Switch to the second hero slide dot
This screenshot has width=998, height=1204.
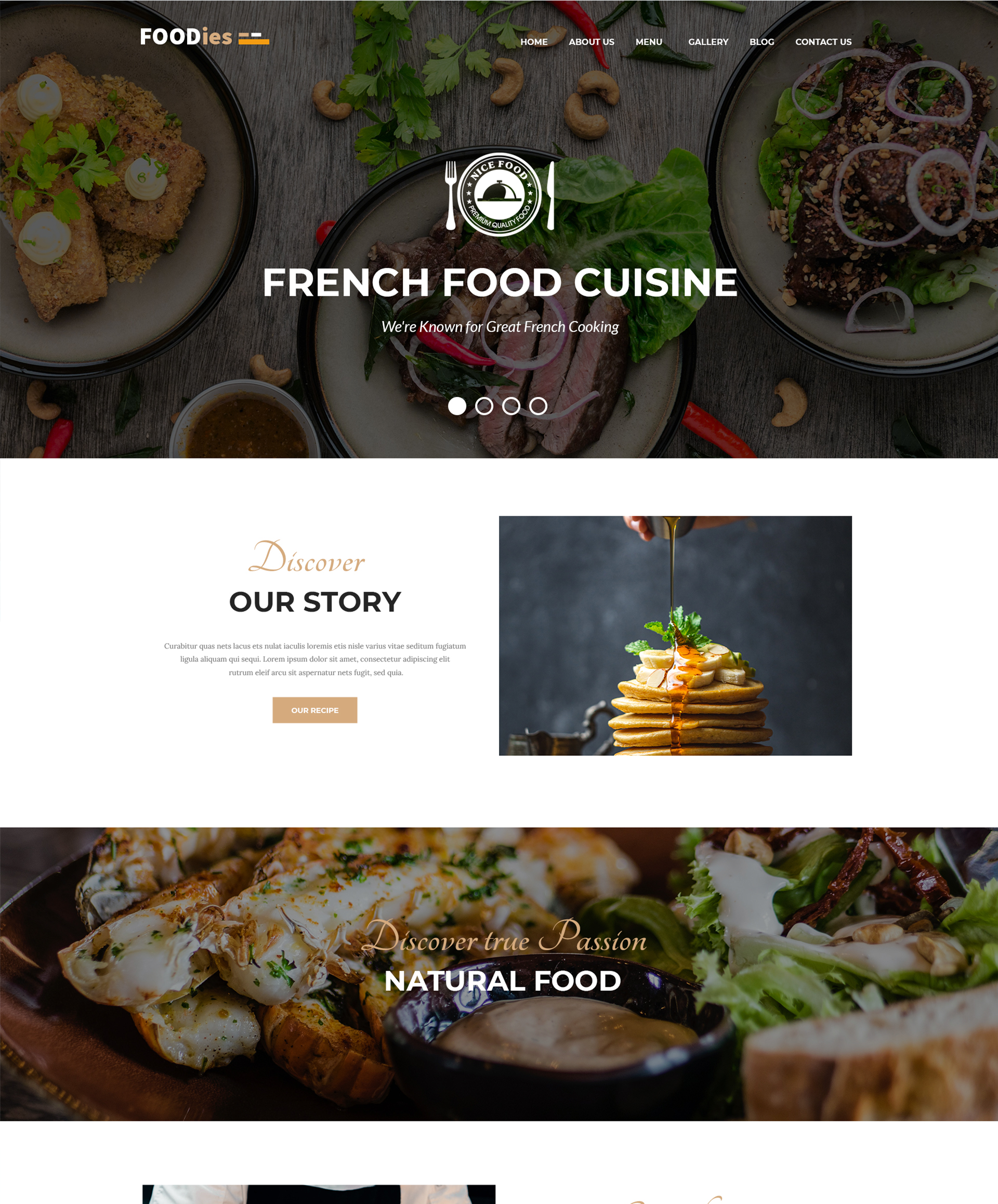coord(484,406)
